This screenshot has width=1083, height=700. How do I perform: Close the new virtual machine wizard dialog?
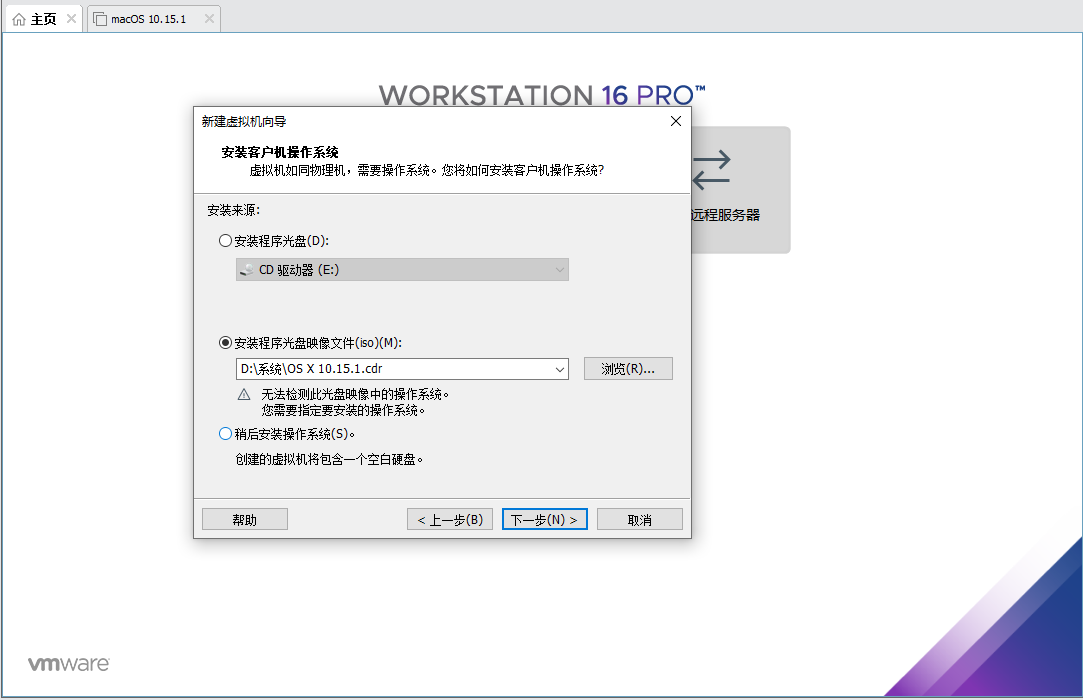point(675,121)
